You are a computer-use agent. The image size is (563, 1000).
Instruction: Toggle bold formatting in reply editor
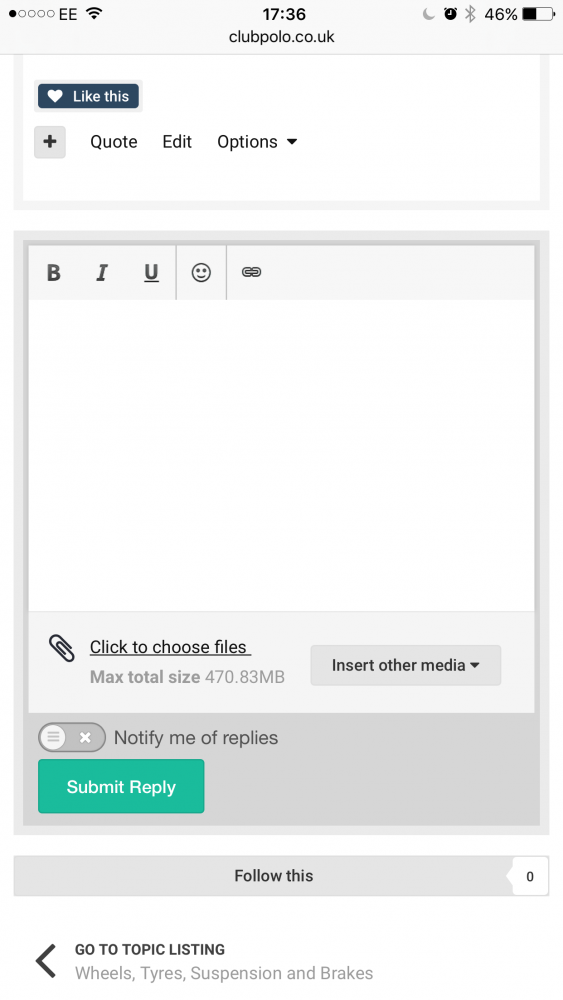click(x=54, y=272)
